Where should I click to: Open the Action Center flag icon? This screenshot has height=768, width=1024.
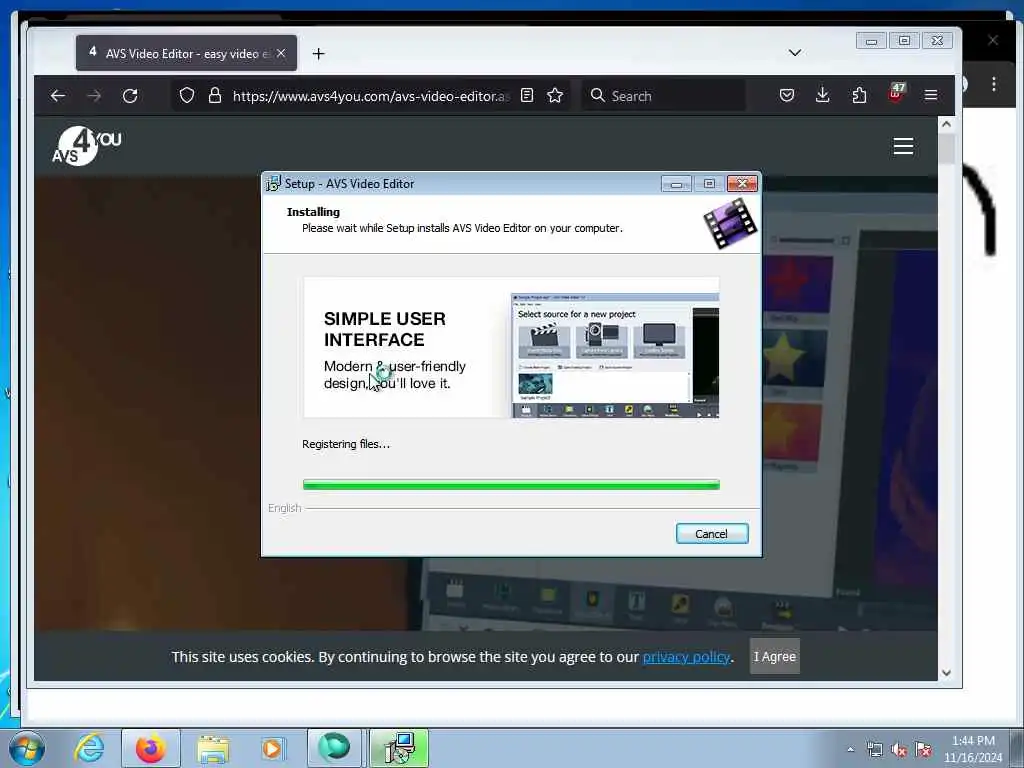point(923,749)
